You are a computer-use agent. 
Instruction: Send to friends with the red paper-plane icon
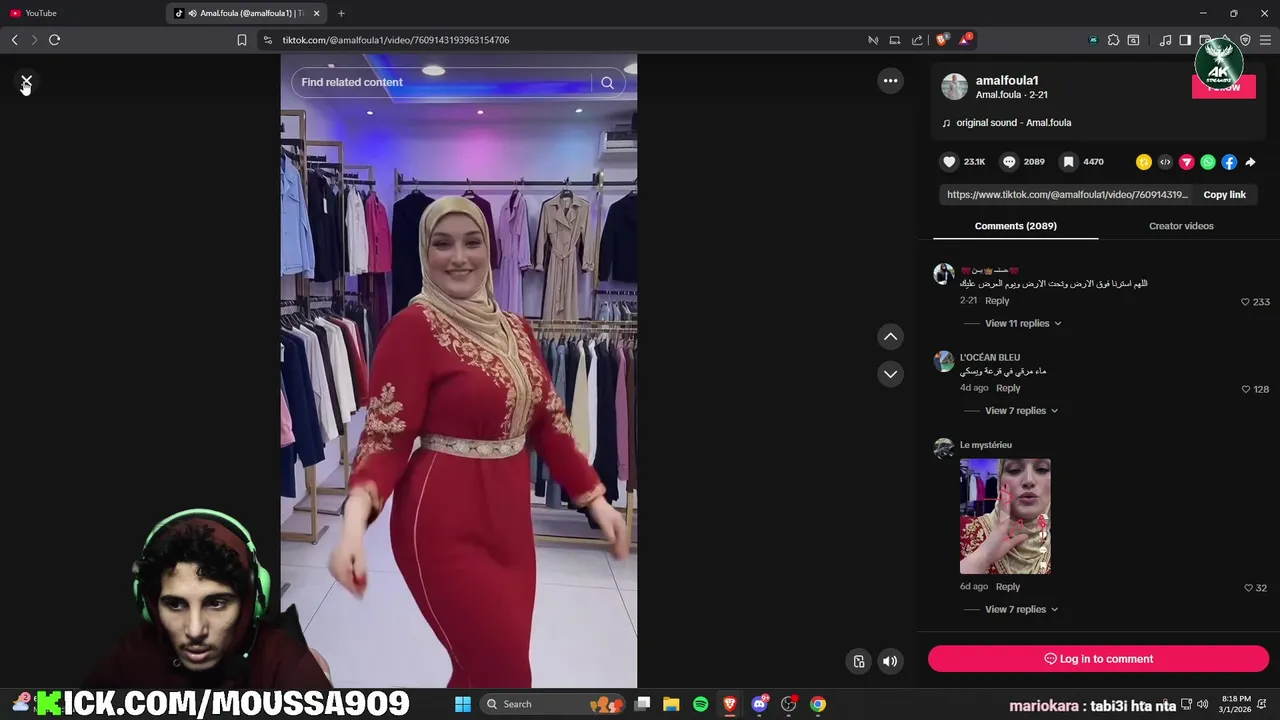pyautogui.click(x=1187, y=162)
